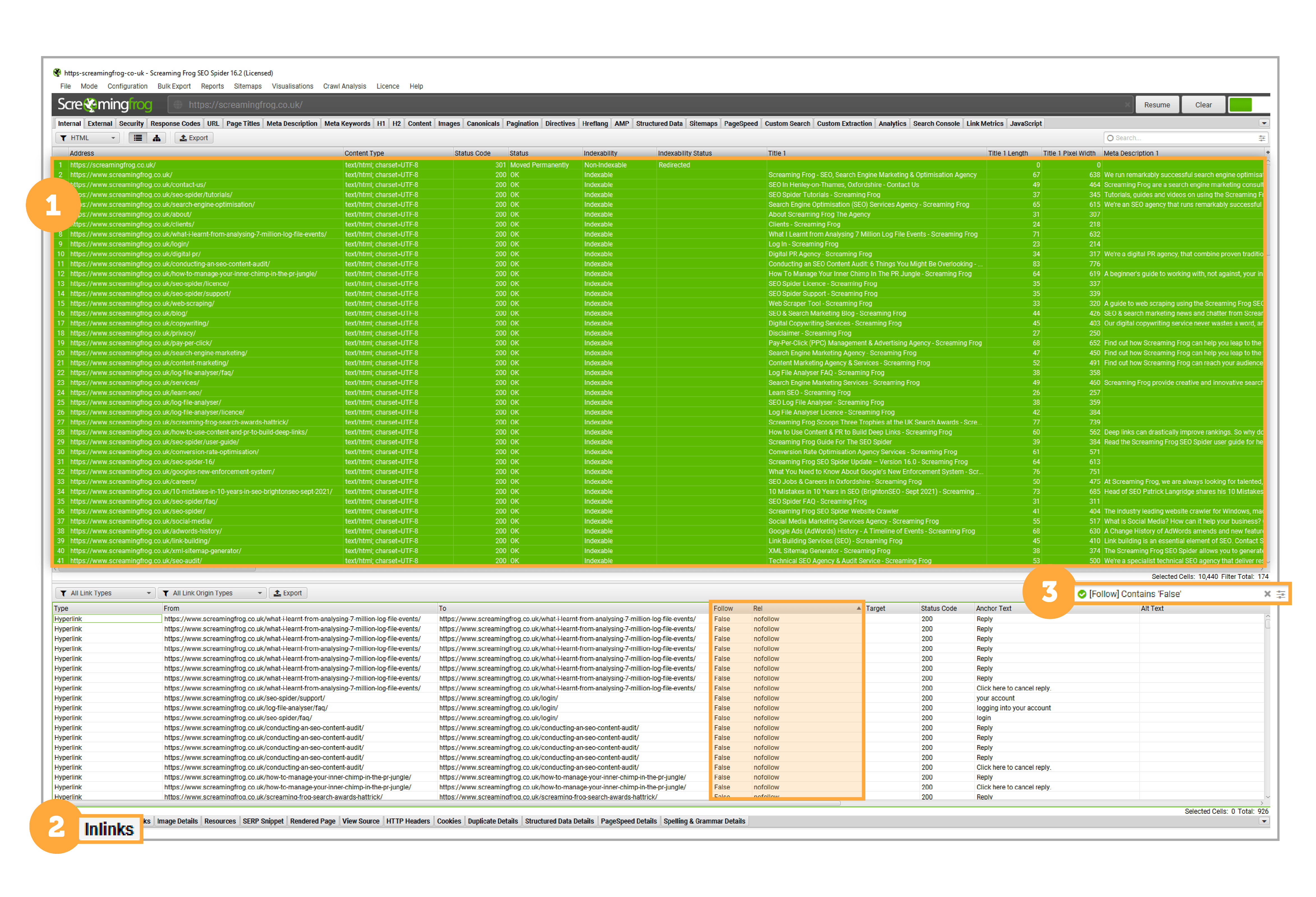Click the upper Export button
The height and width of the screenshot is (897, 1316).
193,138
